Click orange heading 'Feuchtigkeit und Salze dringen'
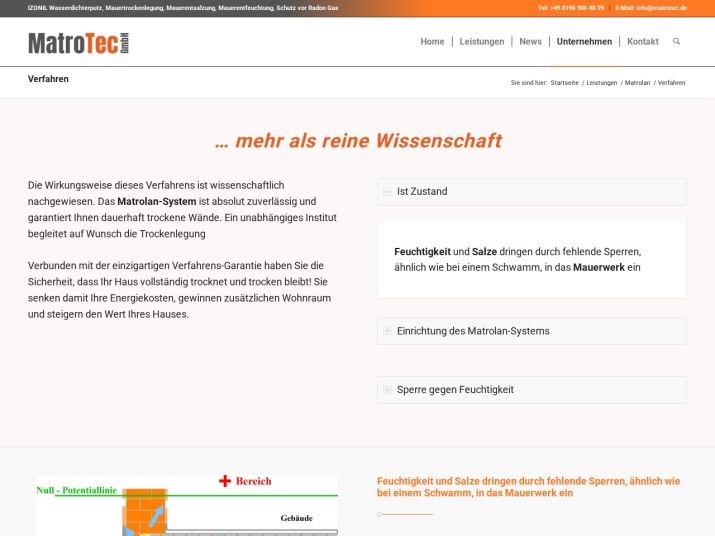Viewport: 715px width, 536px height. [528, 487]
